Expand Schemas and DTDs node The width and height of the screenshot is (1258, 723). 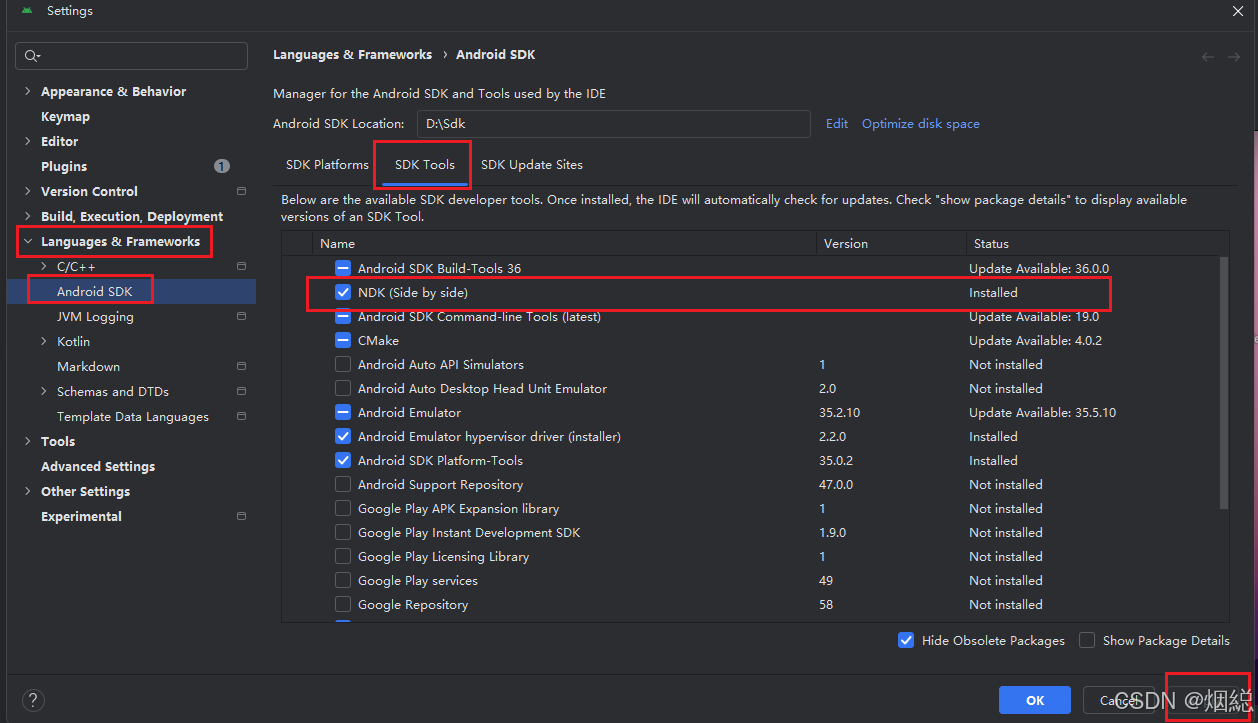44,391
